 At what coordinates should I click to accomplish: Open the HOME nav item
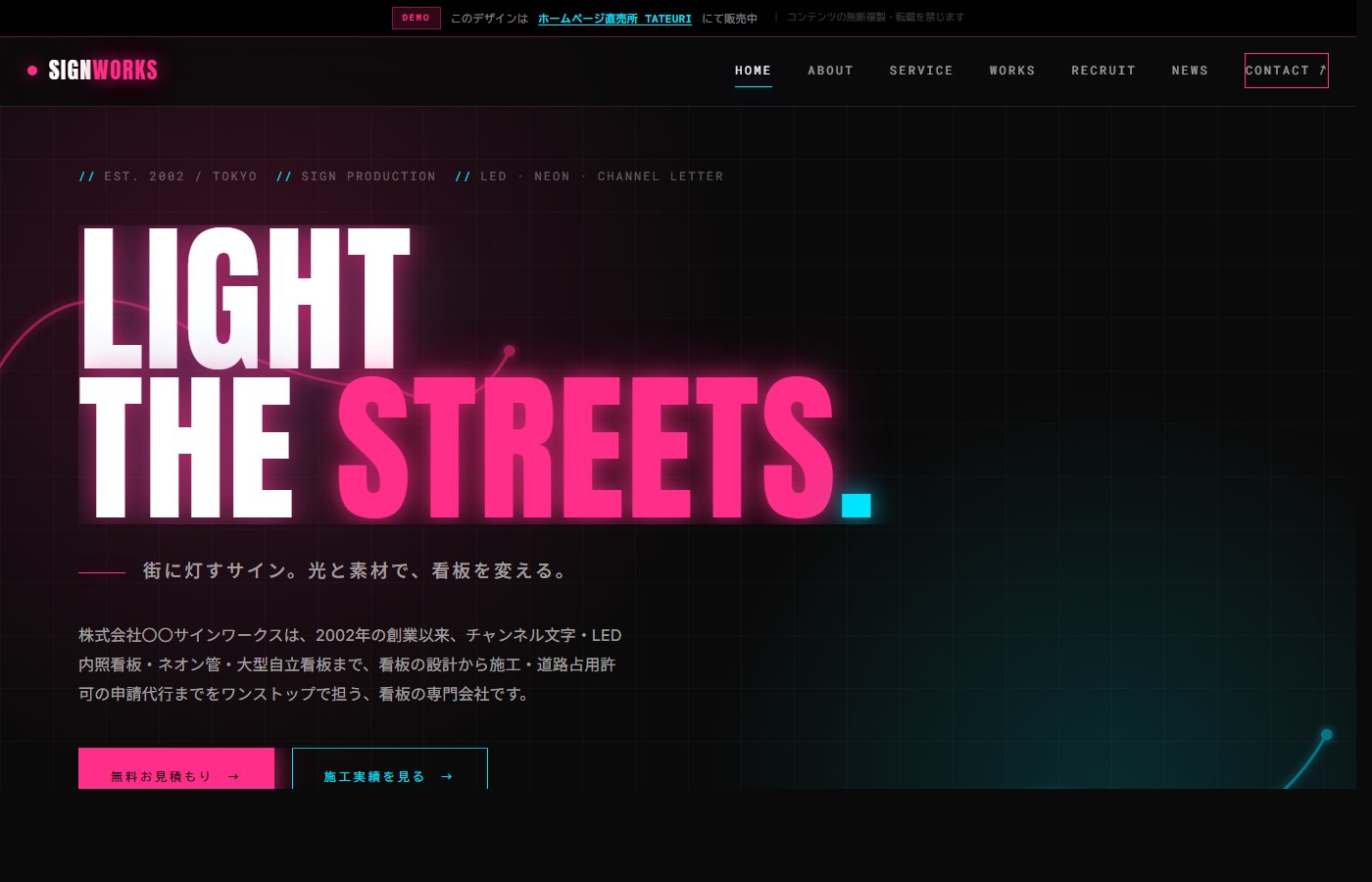[753, 71]
